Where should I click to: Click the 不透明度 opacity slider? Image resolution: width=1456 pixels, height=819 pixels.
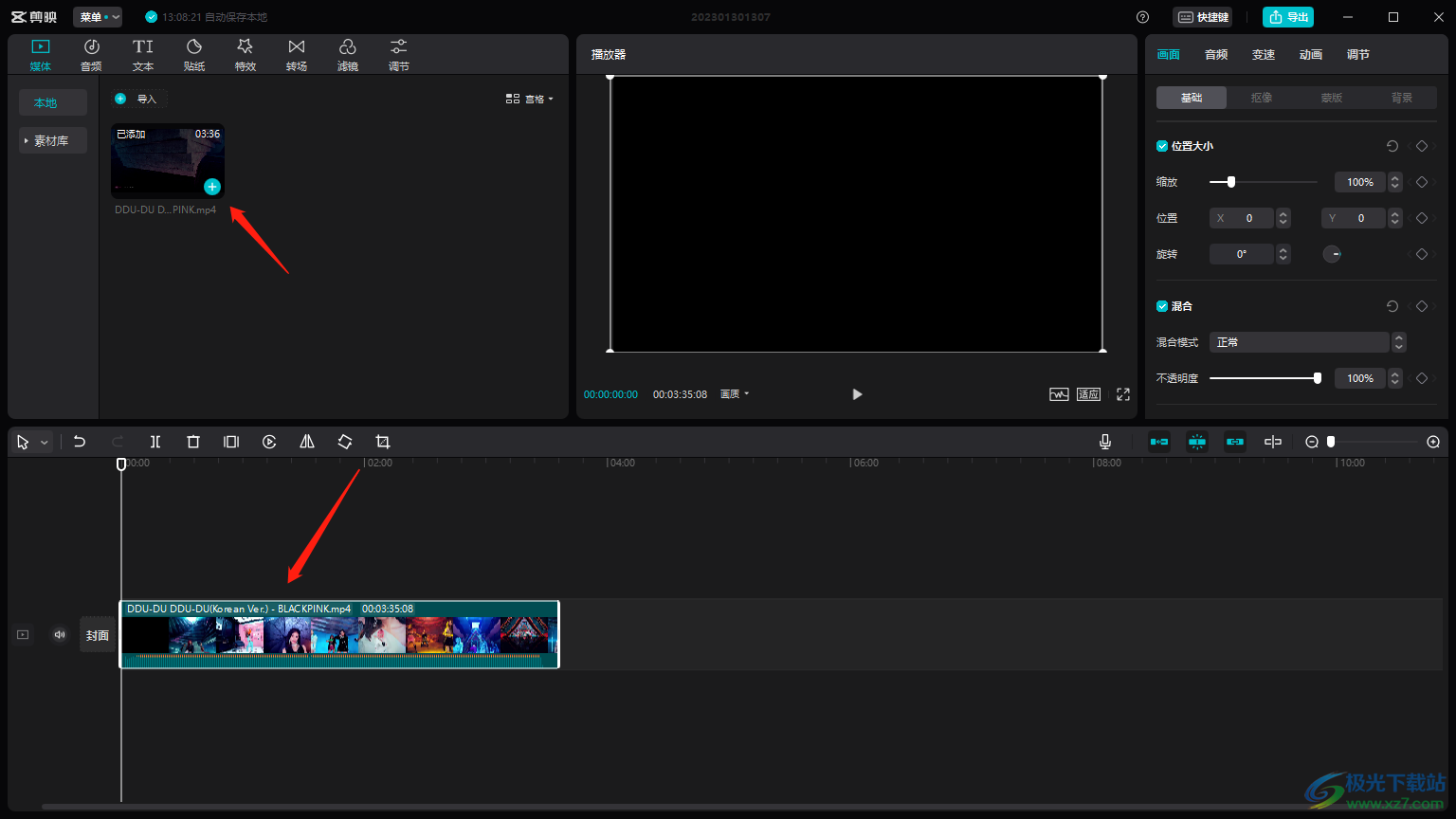(x=1265, y=378)
